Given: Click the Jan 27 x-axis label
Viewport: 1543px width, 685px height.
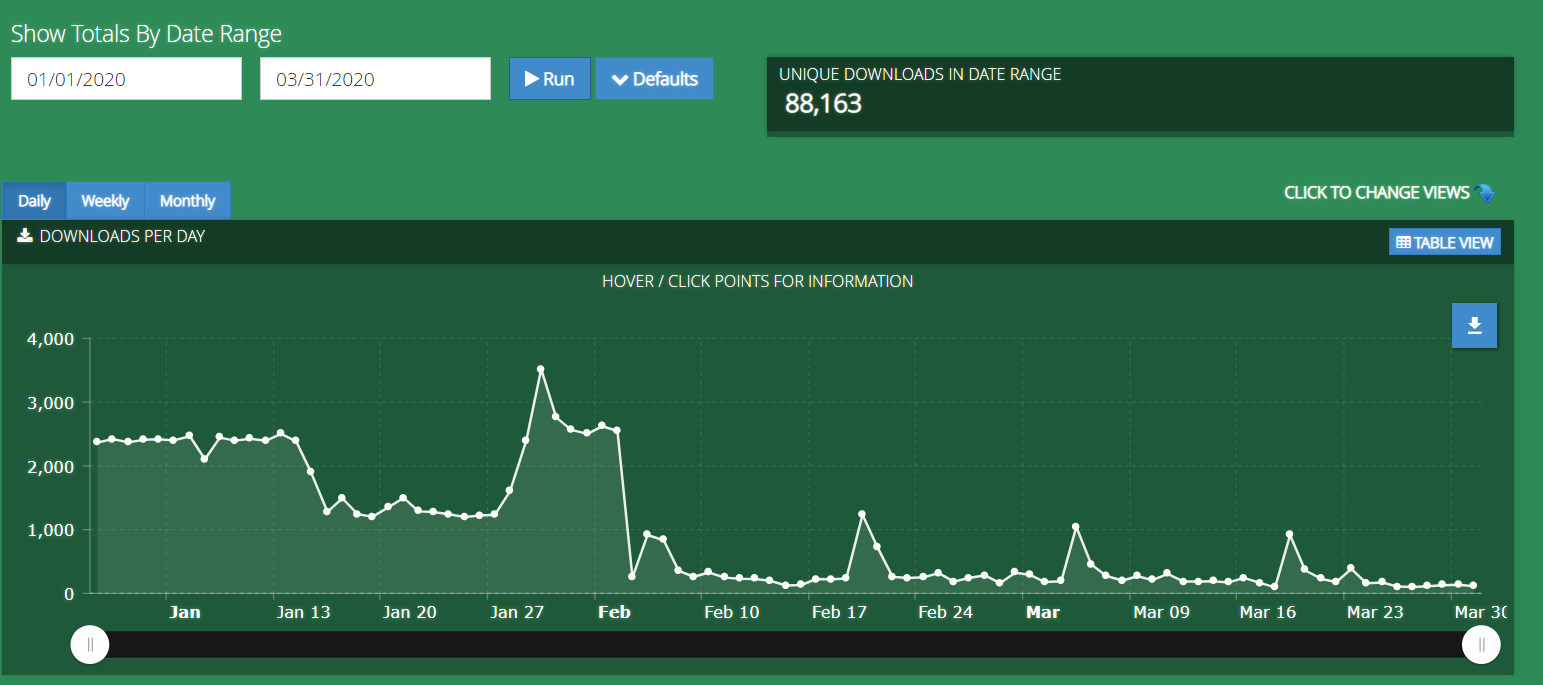Looking at the screenshot, I should 517,612.
